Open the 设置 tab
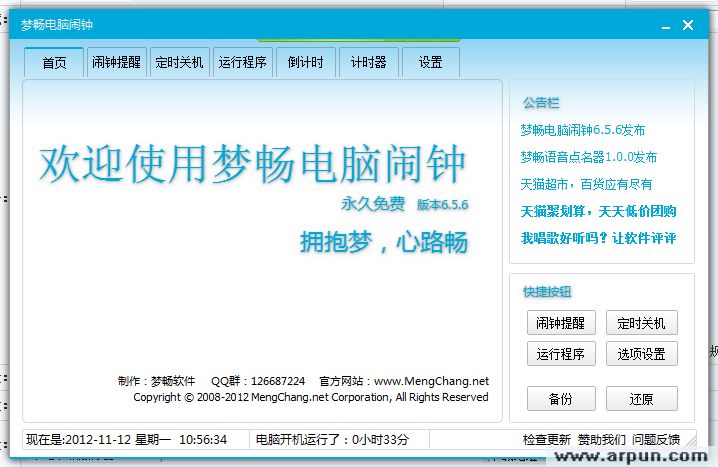718x468 pixels. click(x=431, y=62)
